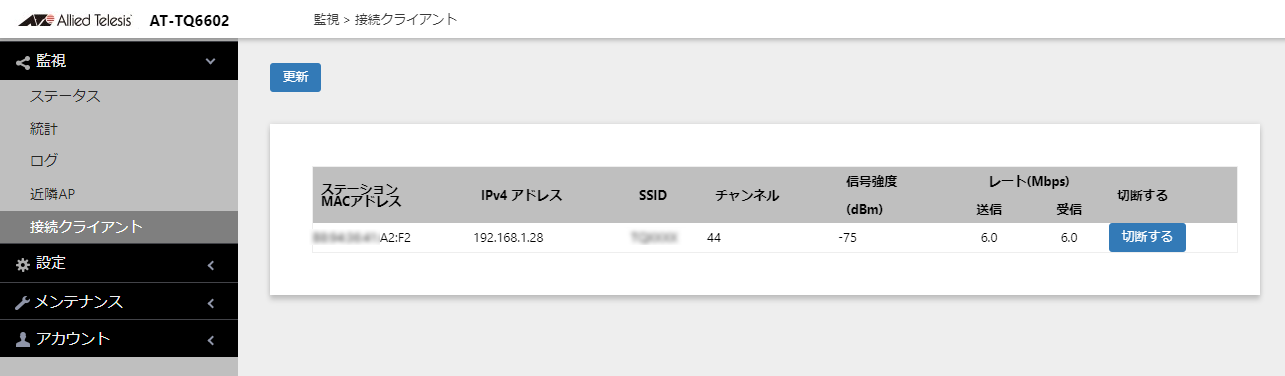Click the gear icon beside 設定
Image resolution: width=1285 pixels, height=376 pixels.
[x=24, y=264]
